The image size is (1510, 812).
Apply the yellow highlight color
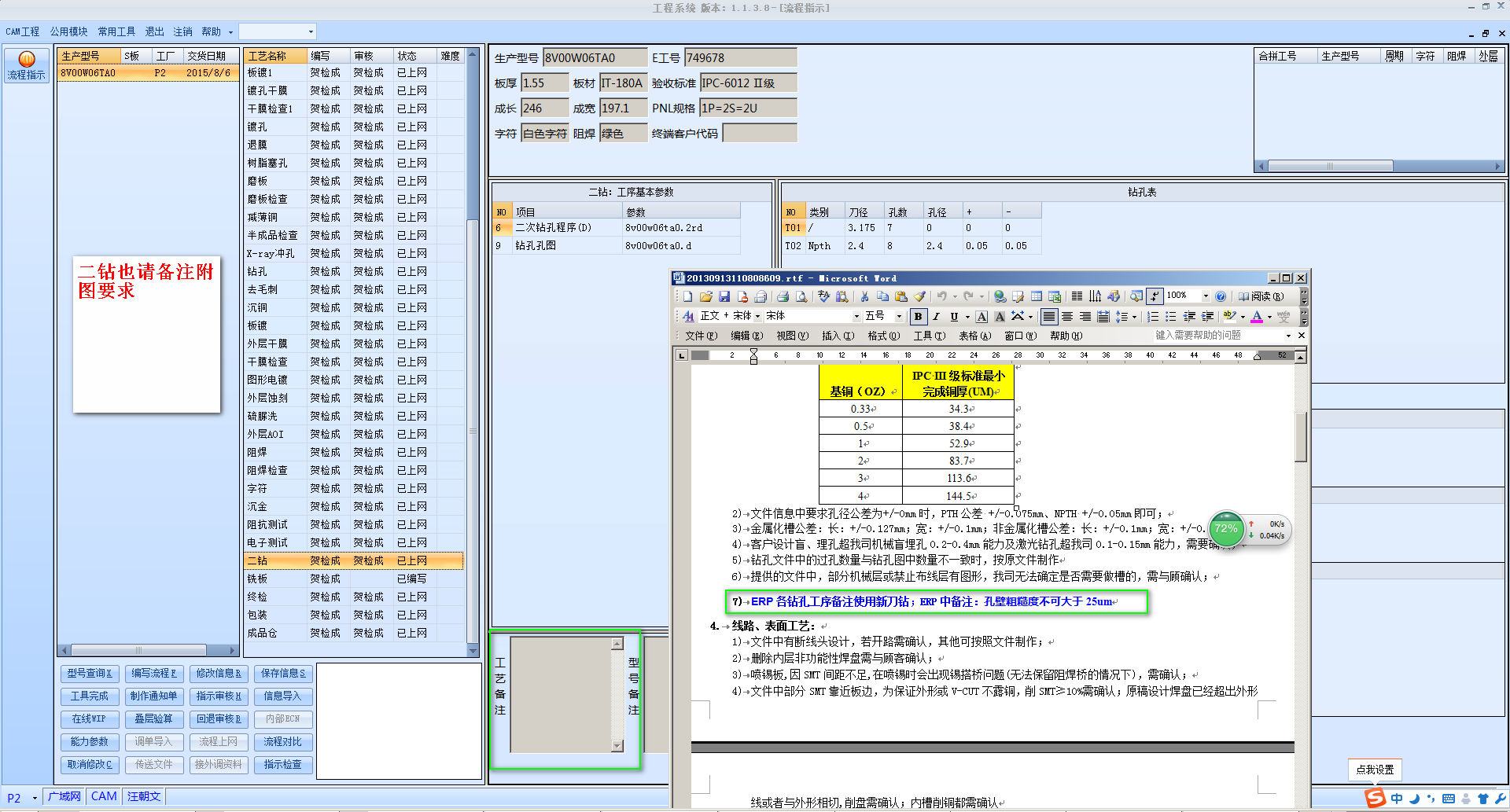(x=1230, y=316)
